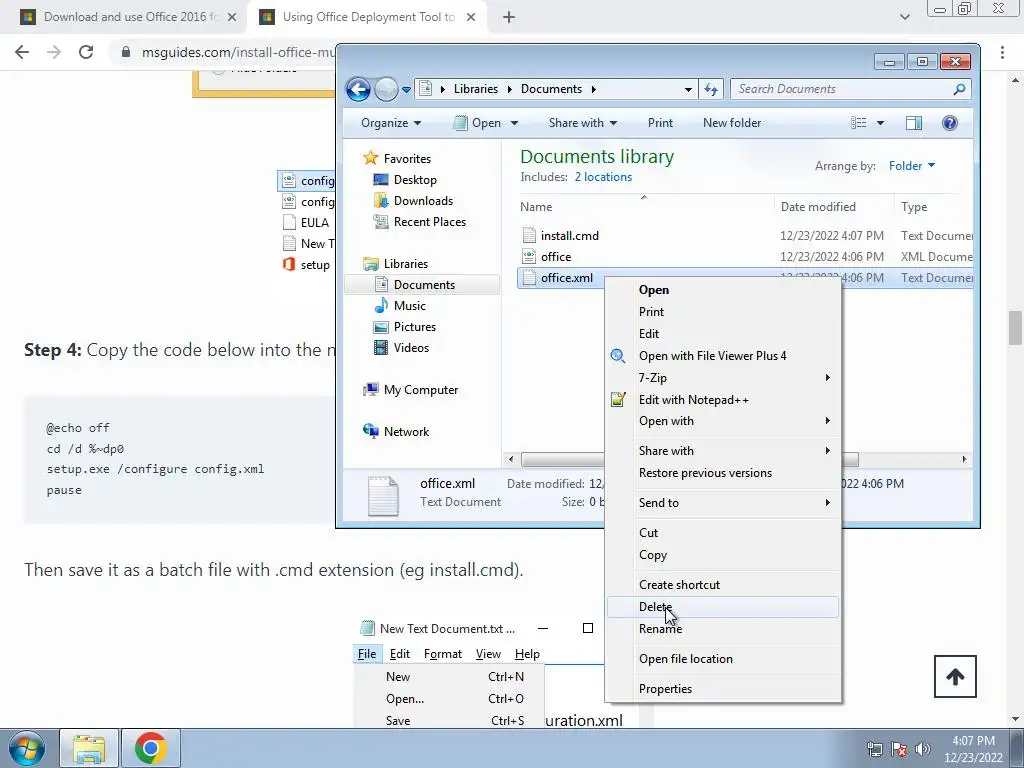Sort by Date modified column header

818,207
